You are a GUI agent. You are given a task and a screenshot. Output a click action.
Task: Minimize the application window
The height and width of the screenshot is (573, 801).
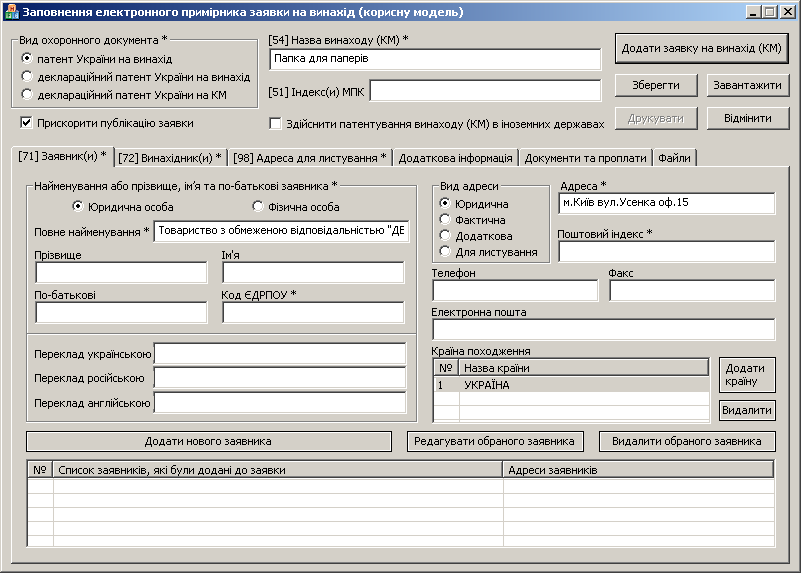tap(752, 12)
